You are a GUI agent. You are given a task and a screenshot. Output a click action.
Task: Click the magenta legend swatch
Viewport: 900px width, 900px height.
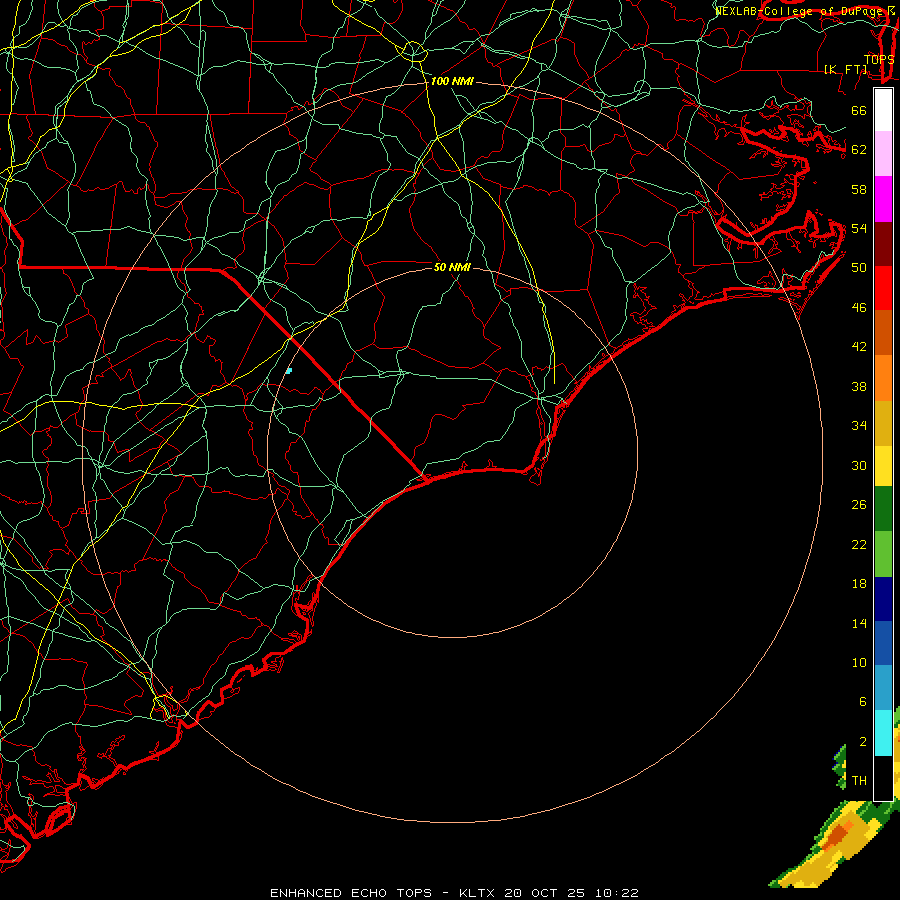tap(883, 199)
